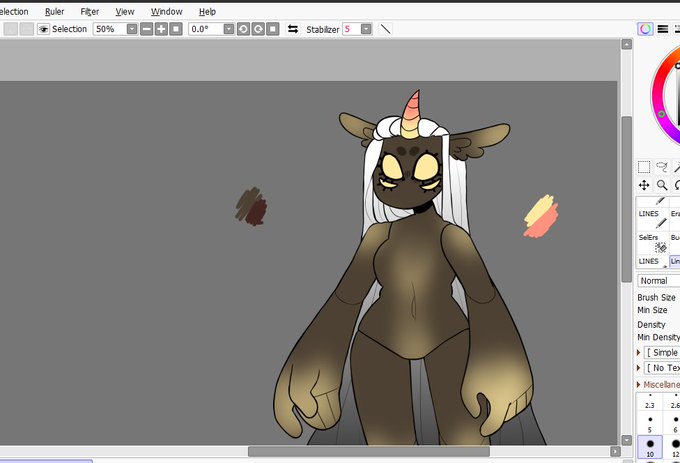Select the Move tool
The image size is (680, 463).
click(x=644, y=185)
